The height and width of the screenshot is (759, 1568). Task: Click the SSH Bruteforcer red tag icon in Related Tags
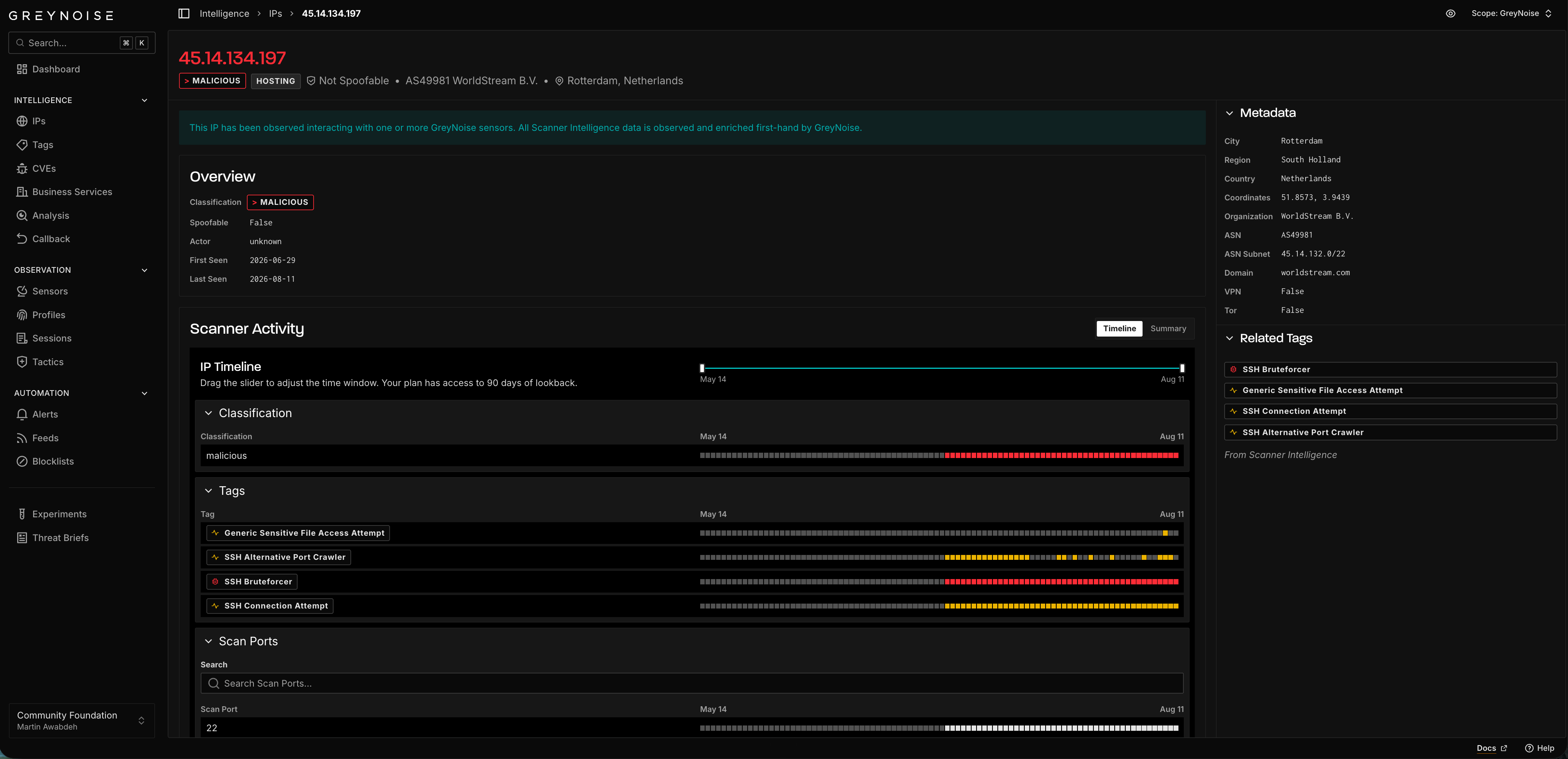1233,369
